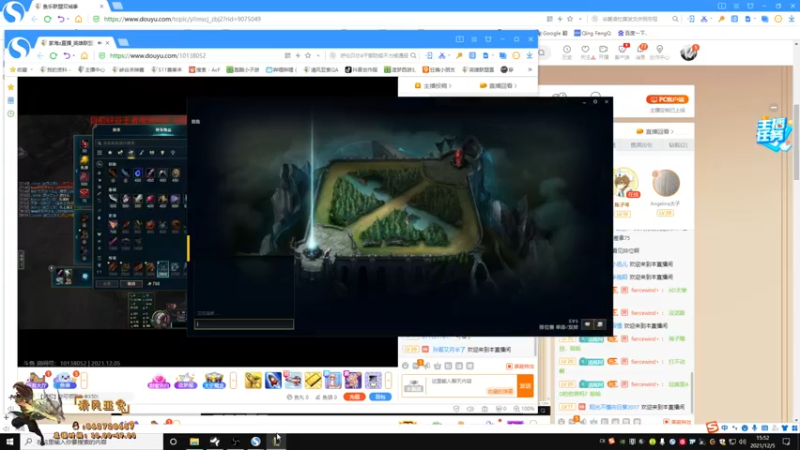The image size is (800, 450).
Task: Open the 关注 heart icon in the back Douyu page
Action: pyautogui.click(x=585, y=52)
